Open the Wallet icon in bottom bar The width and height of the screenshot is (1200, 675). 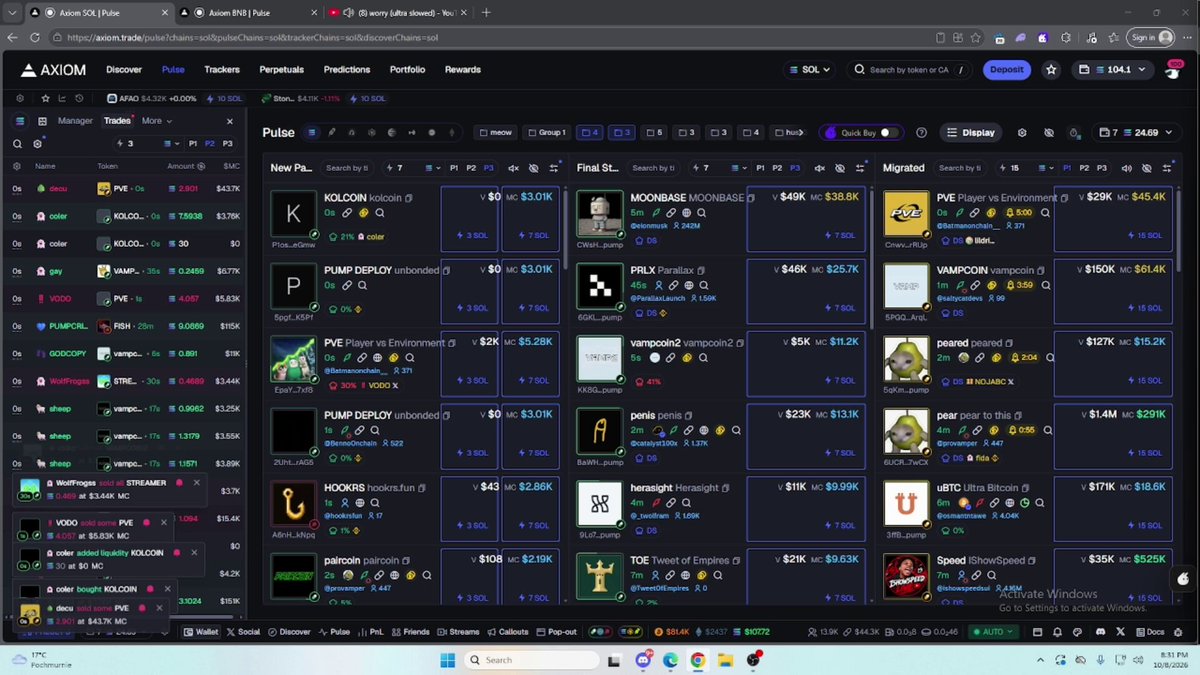point(201,632)
